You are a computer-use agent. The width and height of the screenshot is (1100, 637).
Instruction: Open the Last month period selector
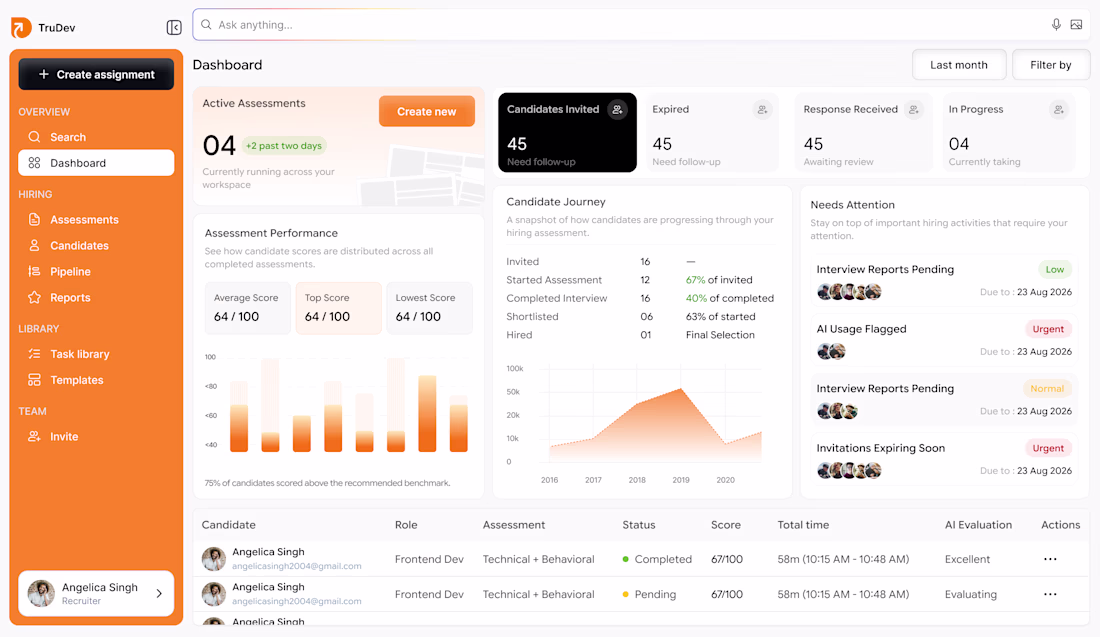[959, 65]
